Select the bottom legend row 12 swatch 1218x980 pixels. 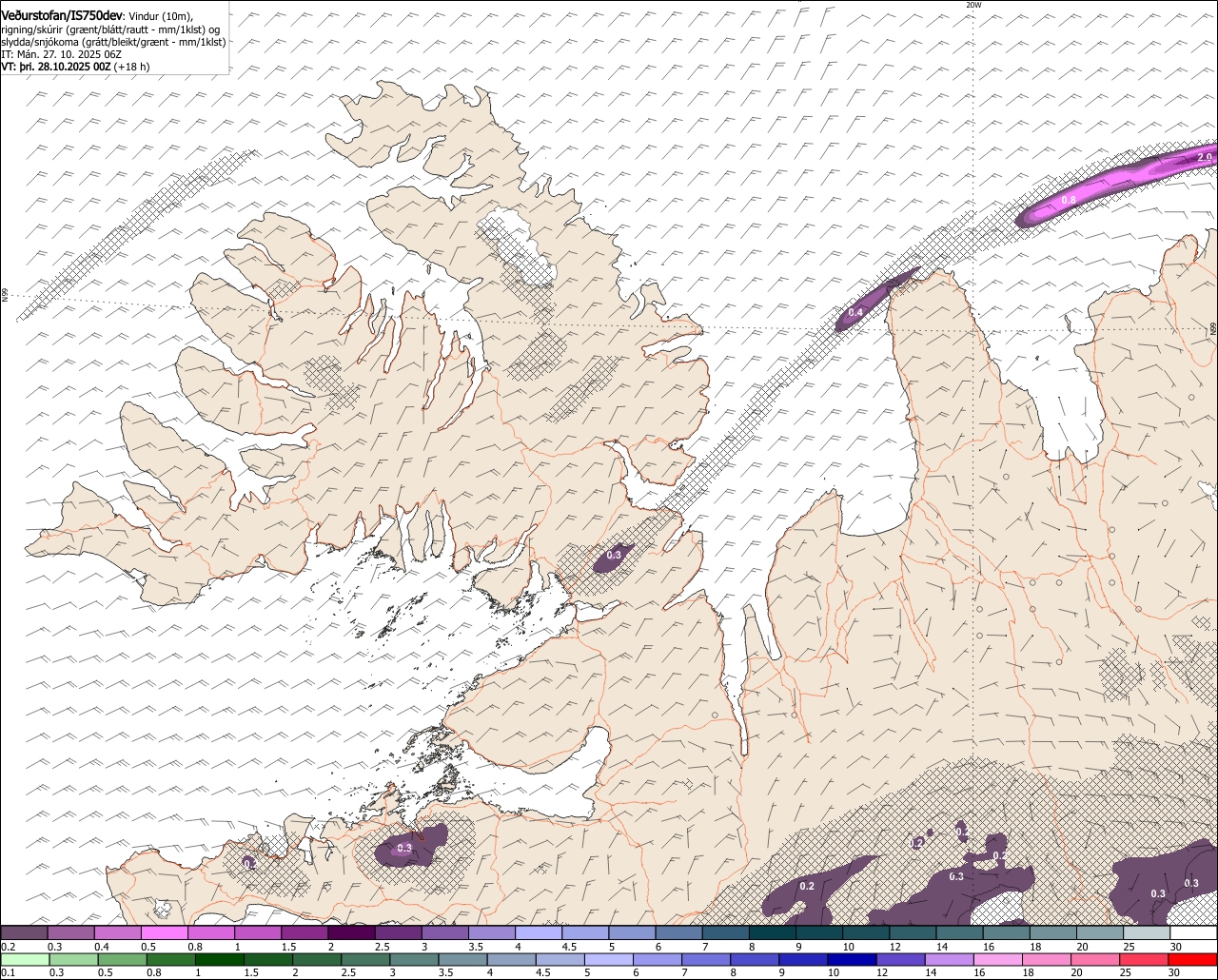901,960
